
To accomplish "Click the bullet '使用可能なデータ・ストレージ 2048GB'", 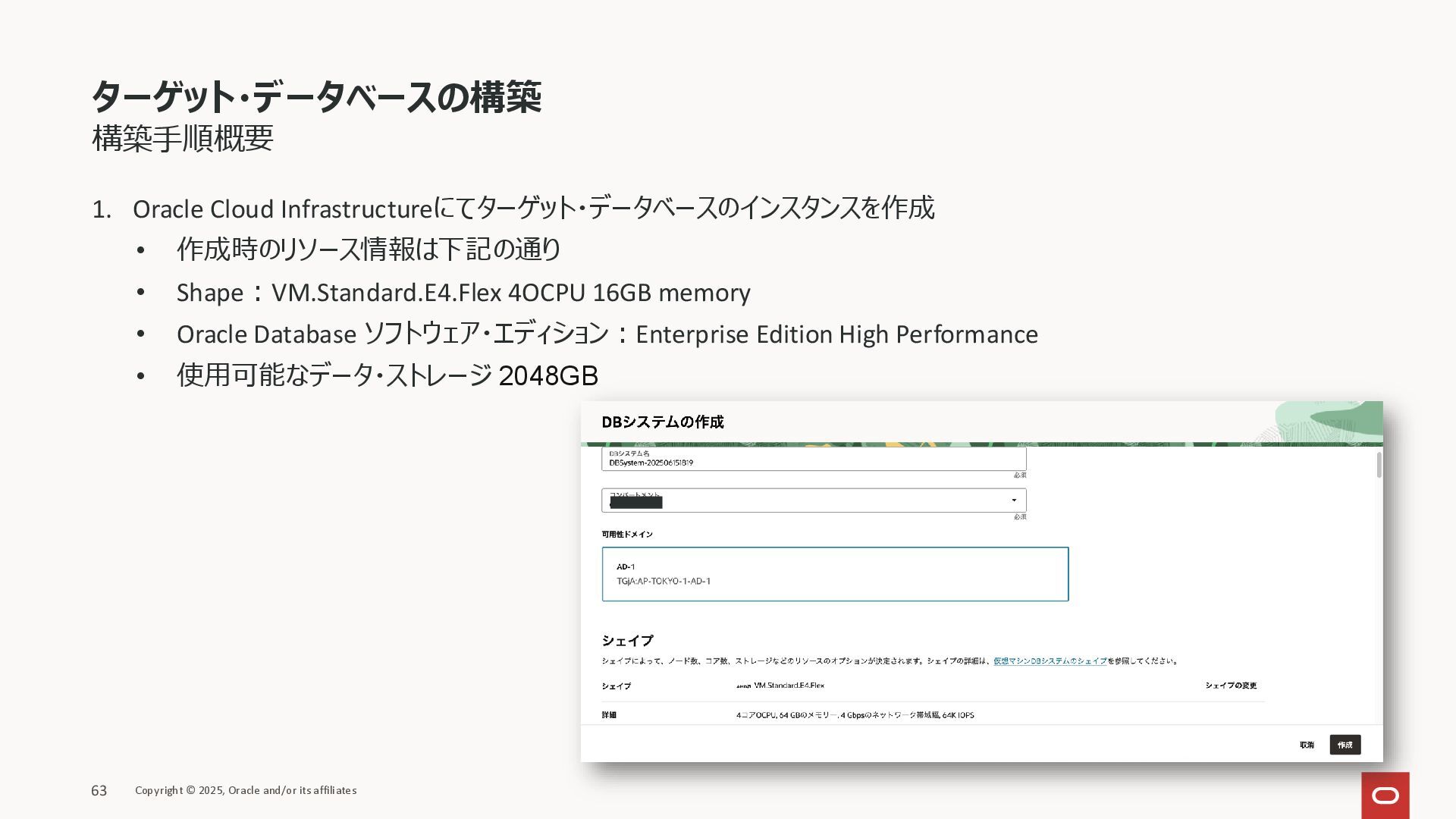I will click(388, 375).
